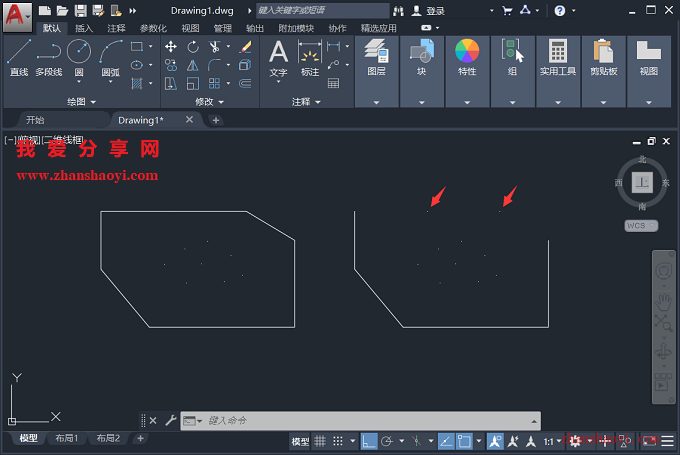The height and width of the screenshot is (455, 680).
Task: Click the Offset tool
Action: tap(245, 83)
